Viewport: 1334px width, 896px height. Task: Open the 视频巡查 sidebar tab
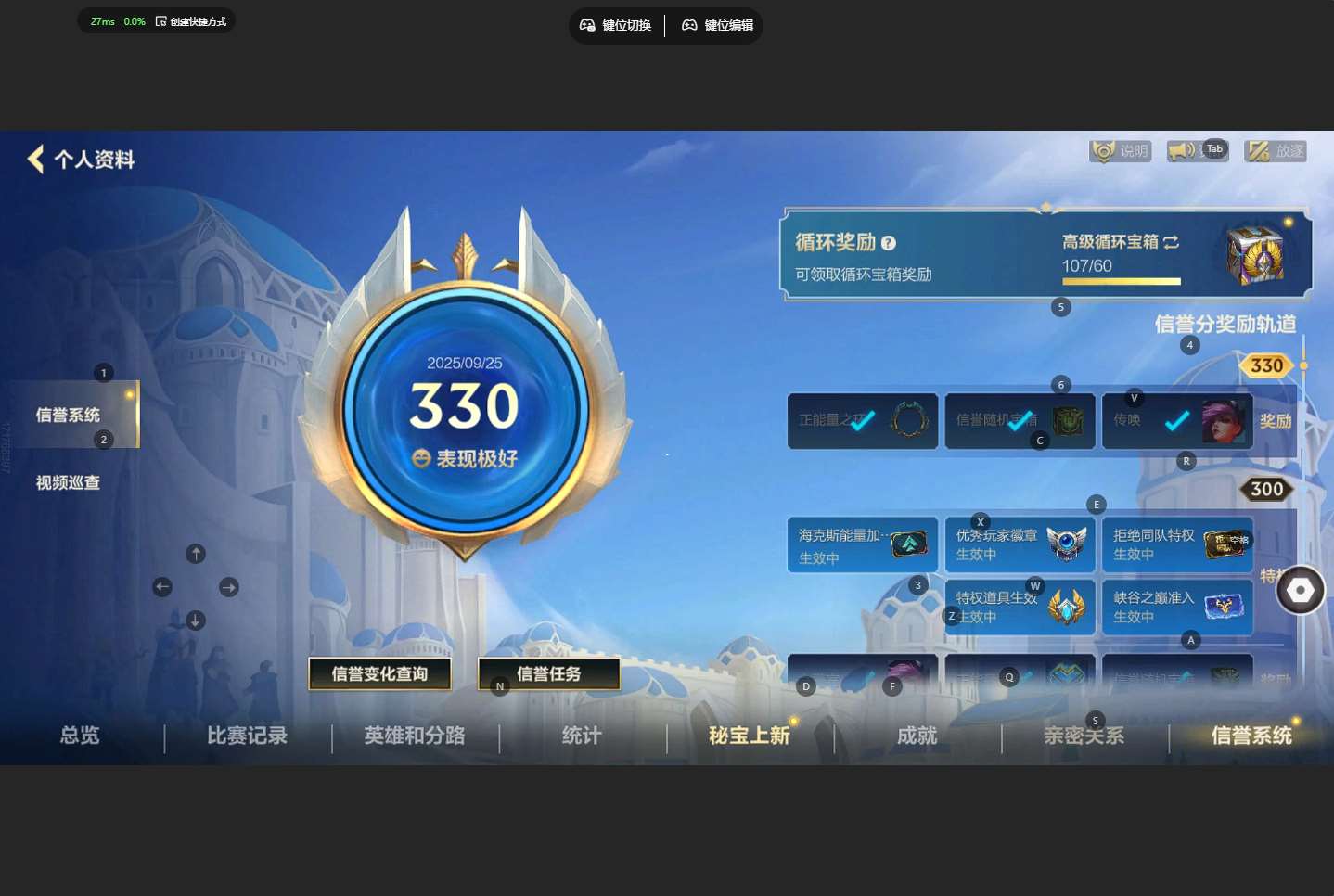point(68,482)
